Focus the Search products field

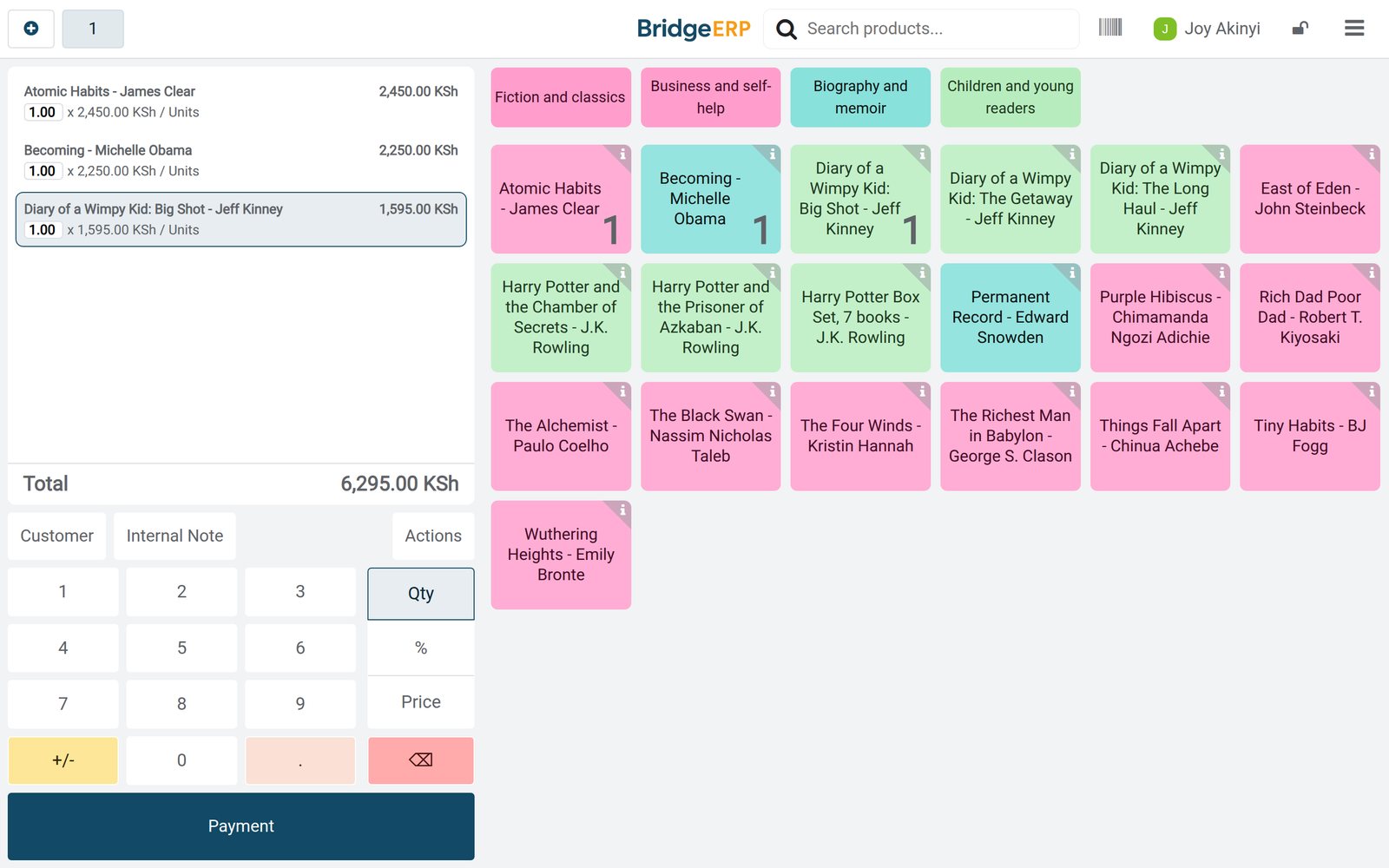(x=938, y=29)
